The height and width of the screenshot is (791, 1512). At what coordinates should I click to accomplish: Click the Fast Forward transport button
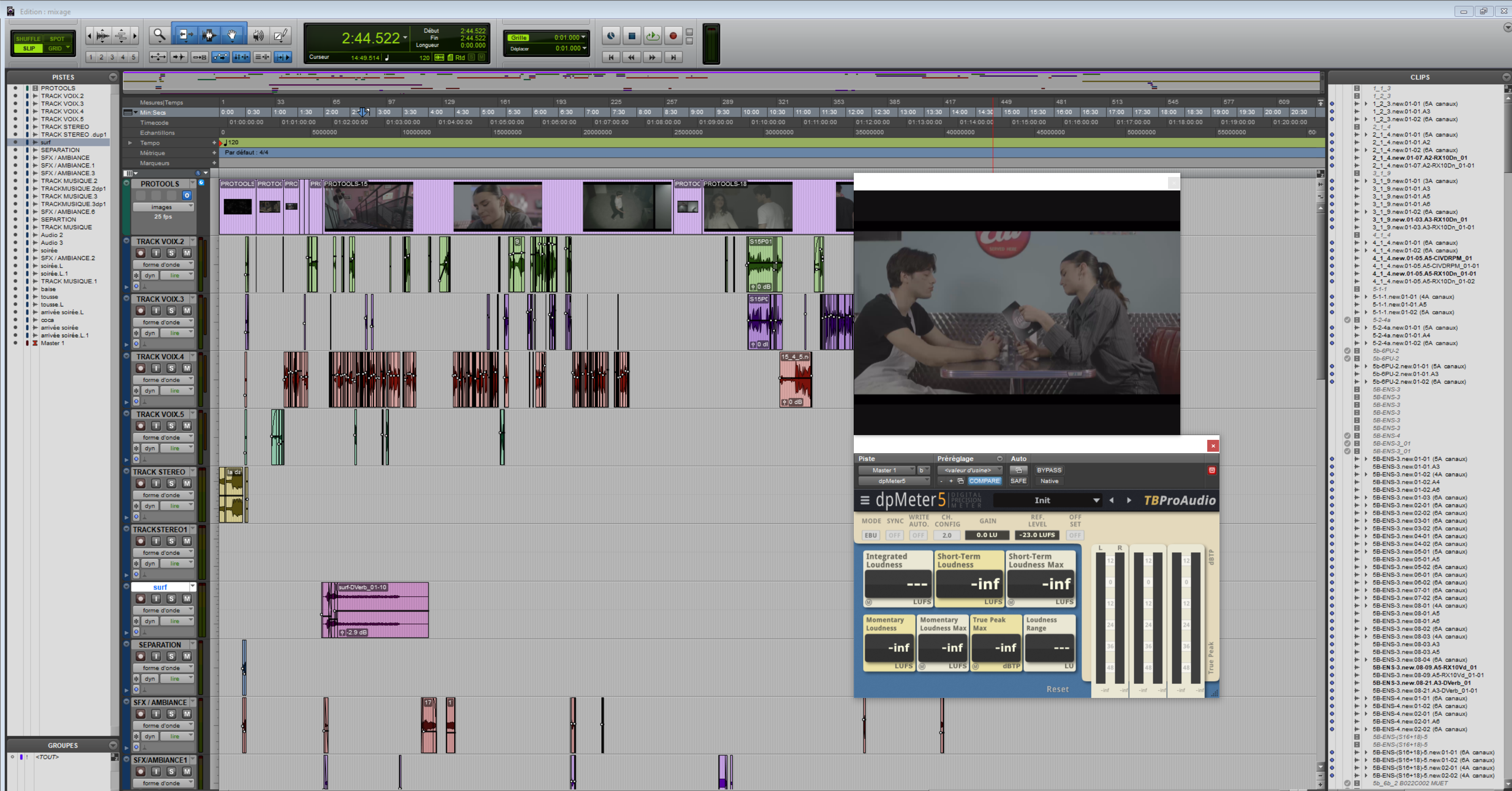pos(652,57)
